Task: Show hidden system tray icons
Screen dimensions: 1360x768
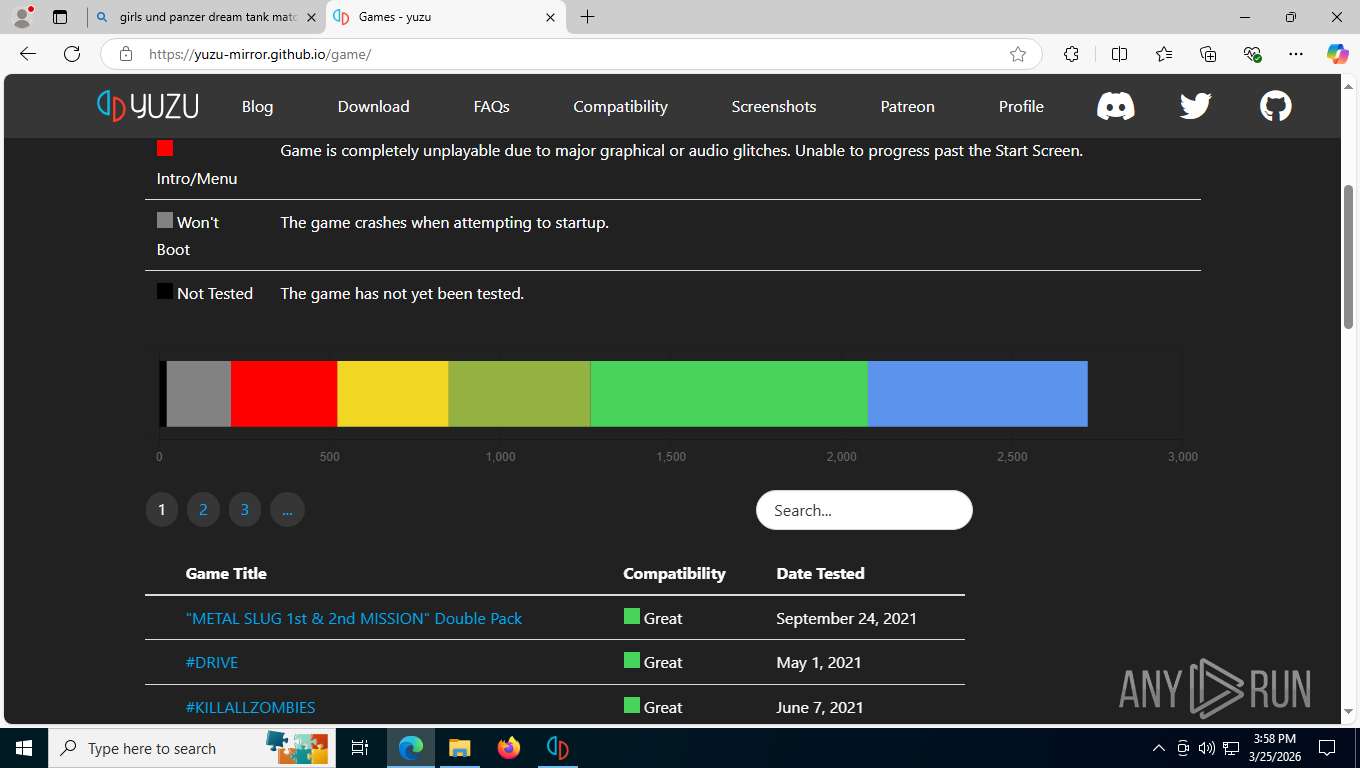Action: (1159, 748)
